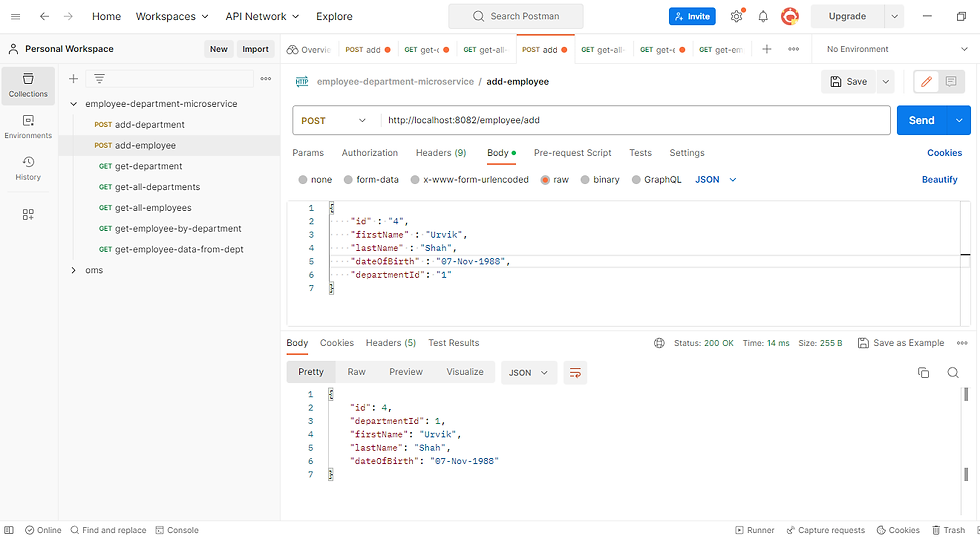Image resolution: width=980 pixels, height=539 pixels.
Task: Select the raw body type radio
Action: coord(545,180)
